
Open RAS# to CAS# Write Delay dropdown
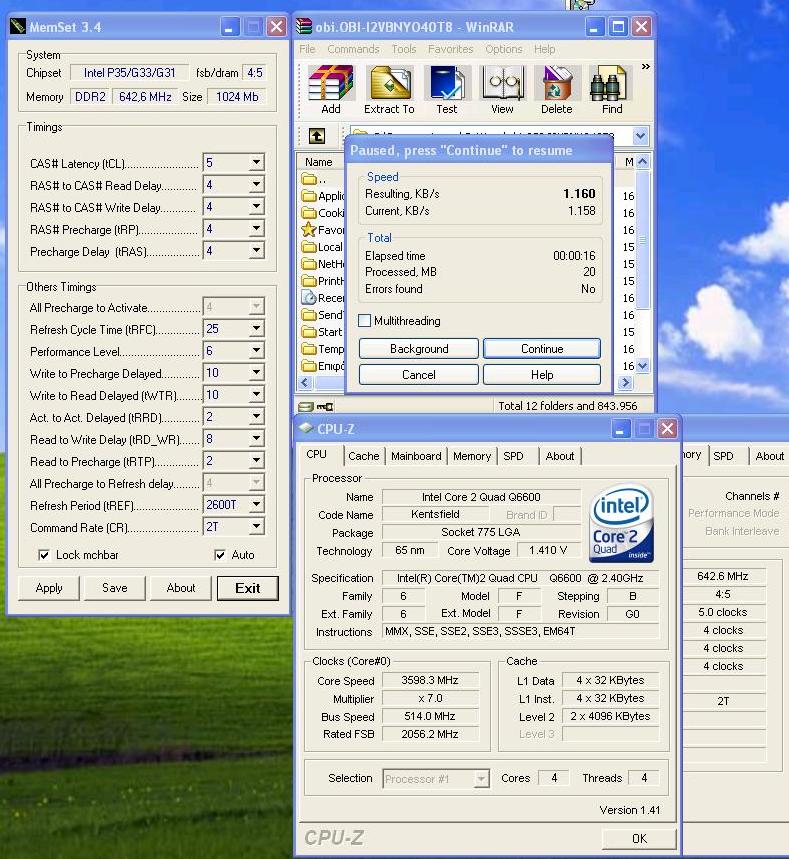[x=256, y=206]
